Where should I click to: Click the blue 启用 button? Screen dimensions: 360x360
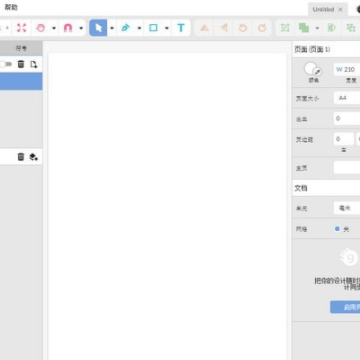coord(345,307)
